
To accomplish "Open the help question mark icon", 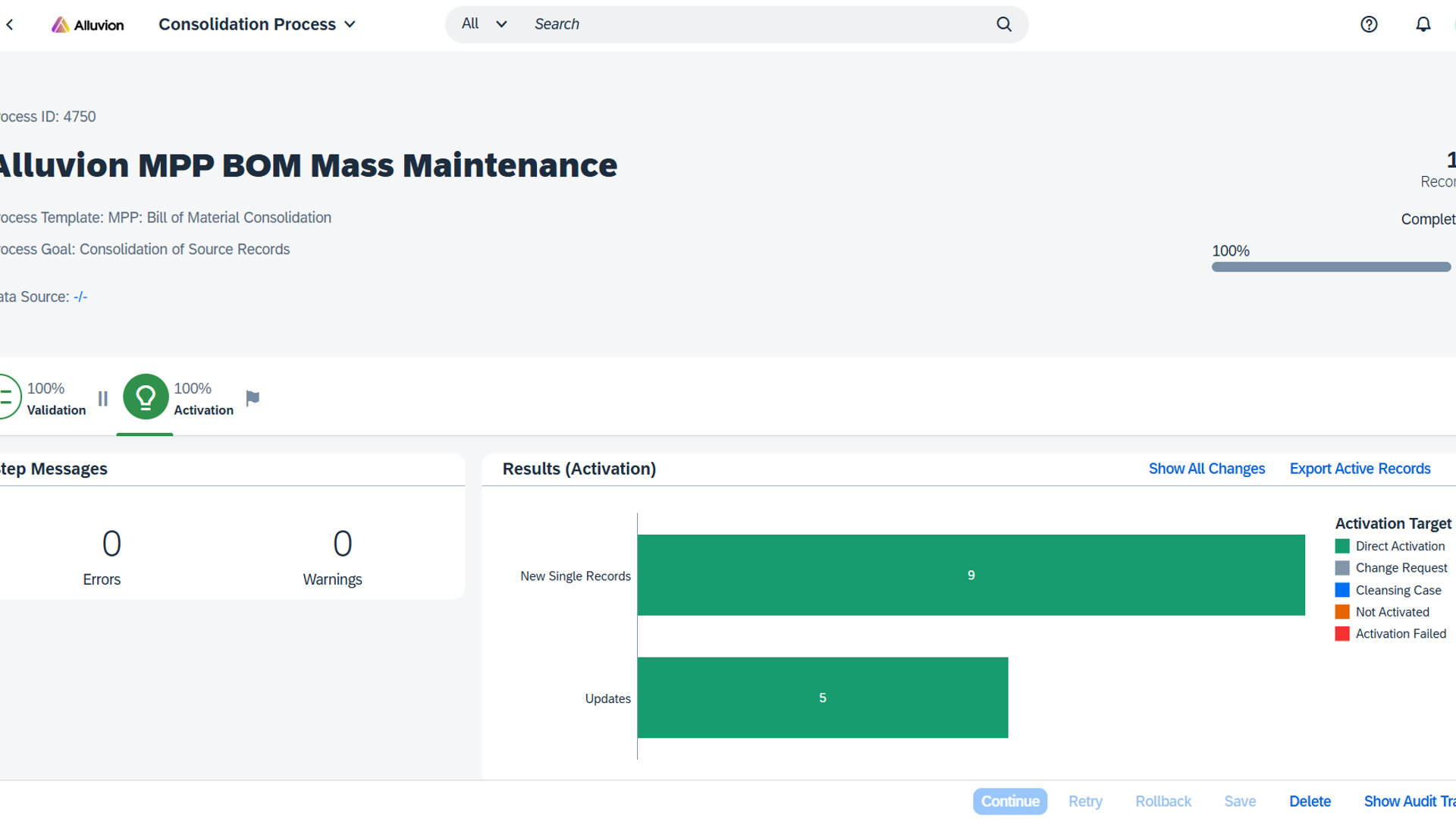I will 1369,24.
